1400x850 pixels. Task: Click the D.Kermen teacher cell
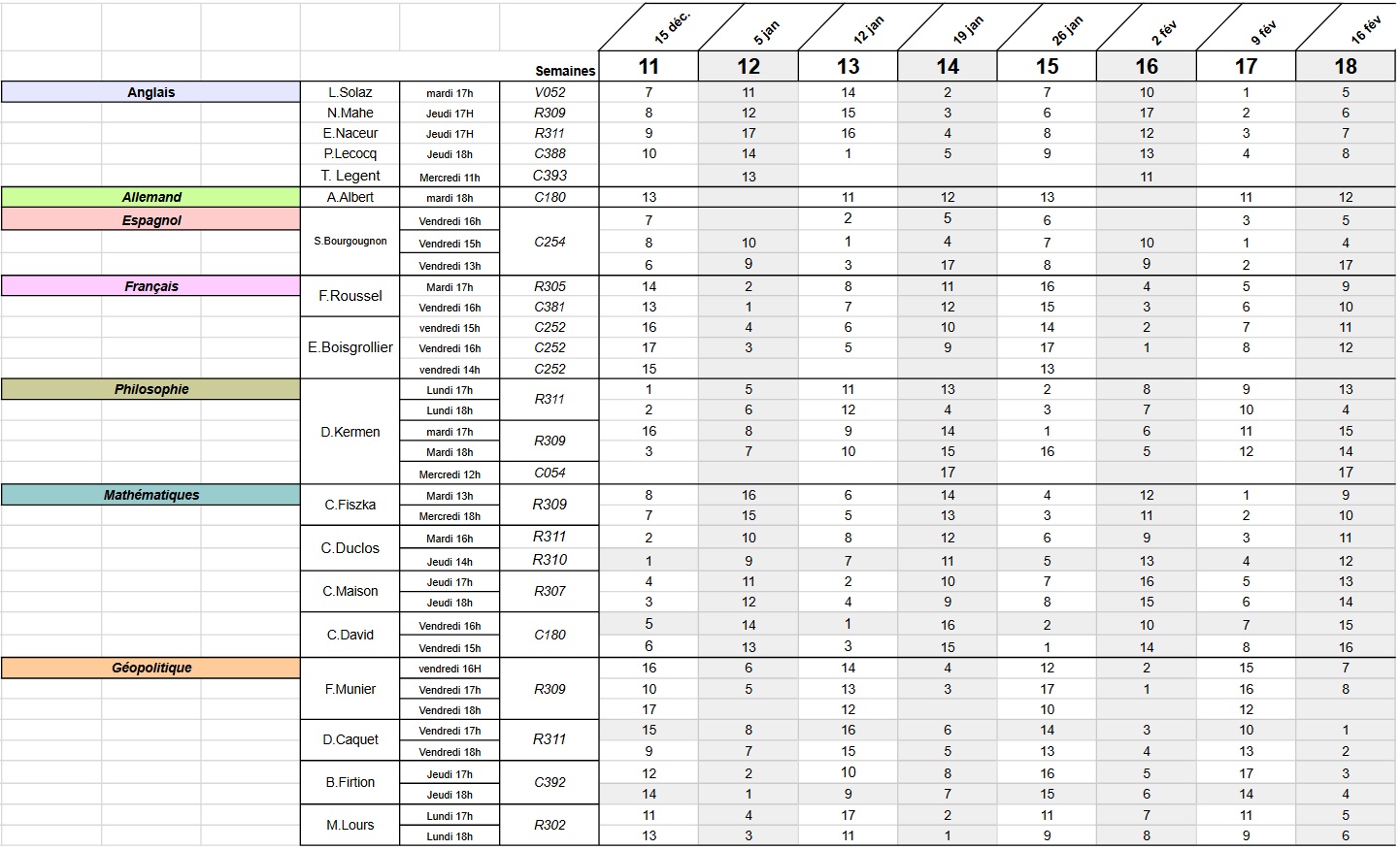pyautogui.click(x=350, y=432)
